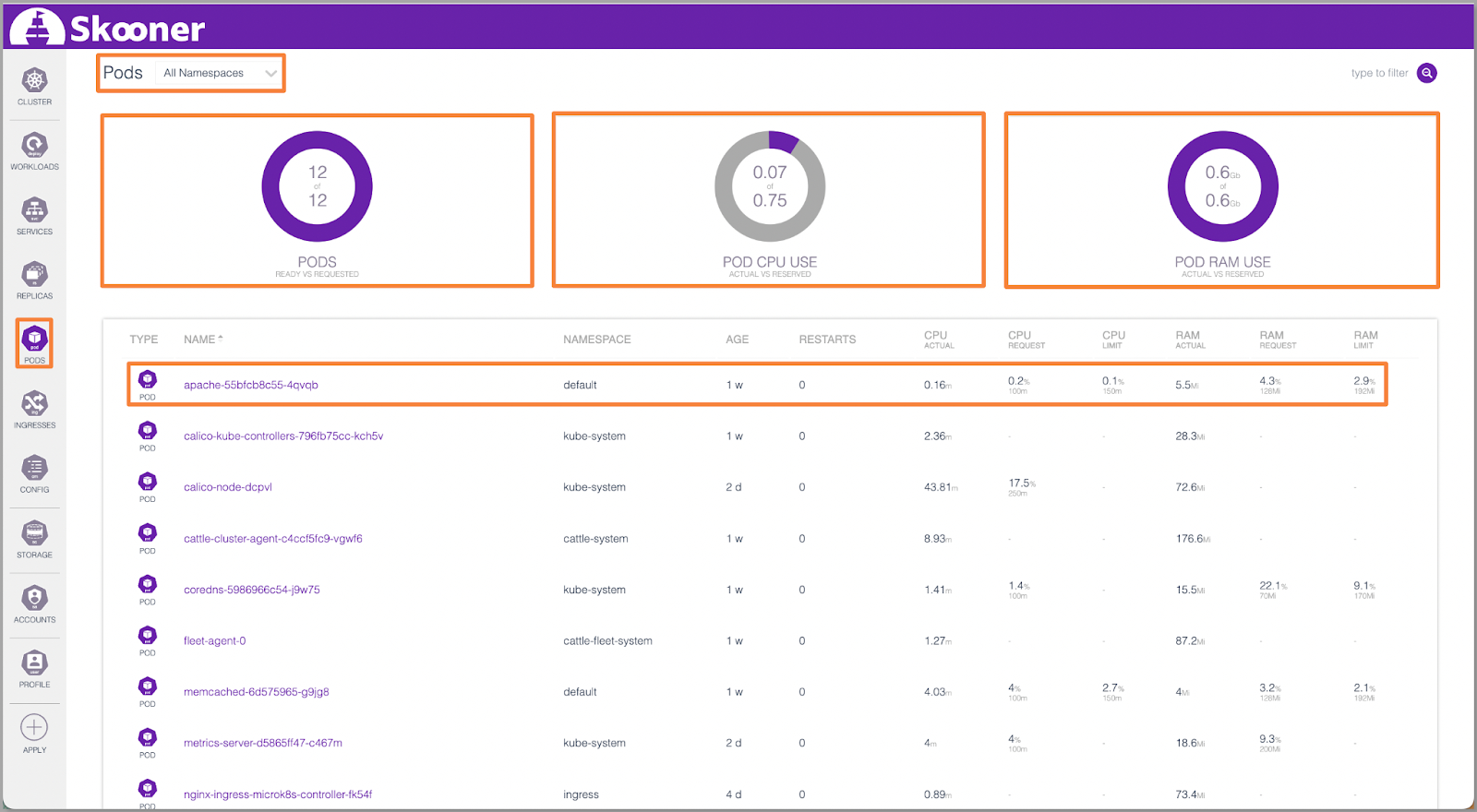Open coredns-5986966c54-j9w75 pod link

pyautogui.click(x=252, y=590)
